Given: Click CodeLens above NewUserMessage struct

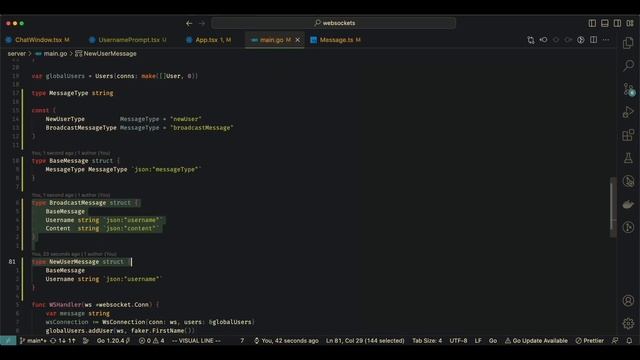Looking at the screenshot, I should pos(74,254).
